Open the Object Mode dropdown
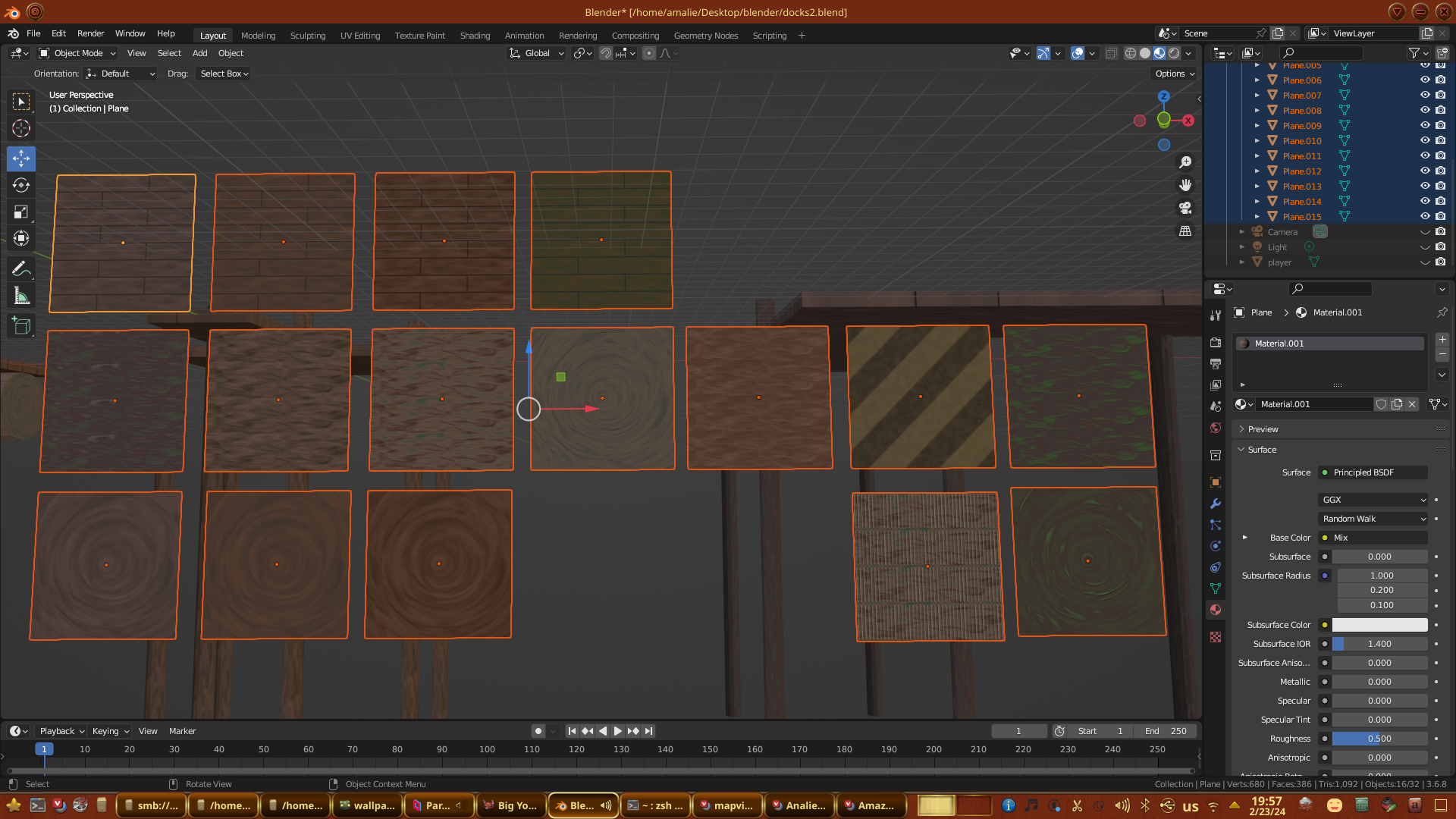 click(77, 53)
